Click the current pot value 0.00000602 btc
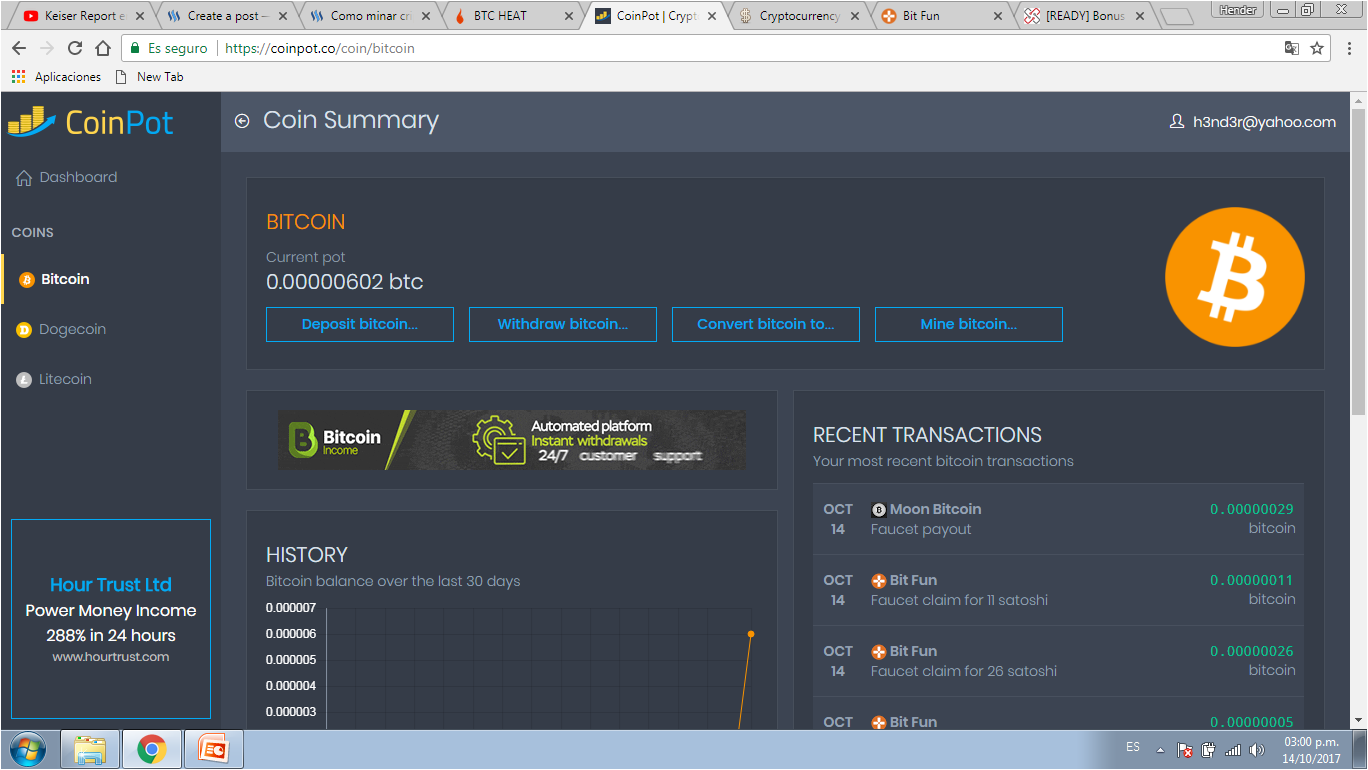The image size is (1368, 770). [x=345, y=282]
